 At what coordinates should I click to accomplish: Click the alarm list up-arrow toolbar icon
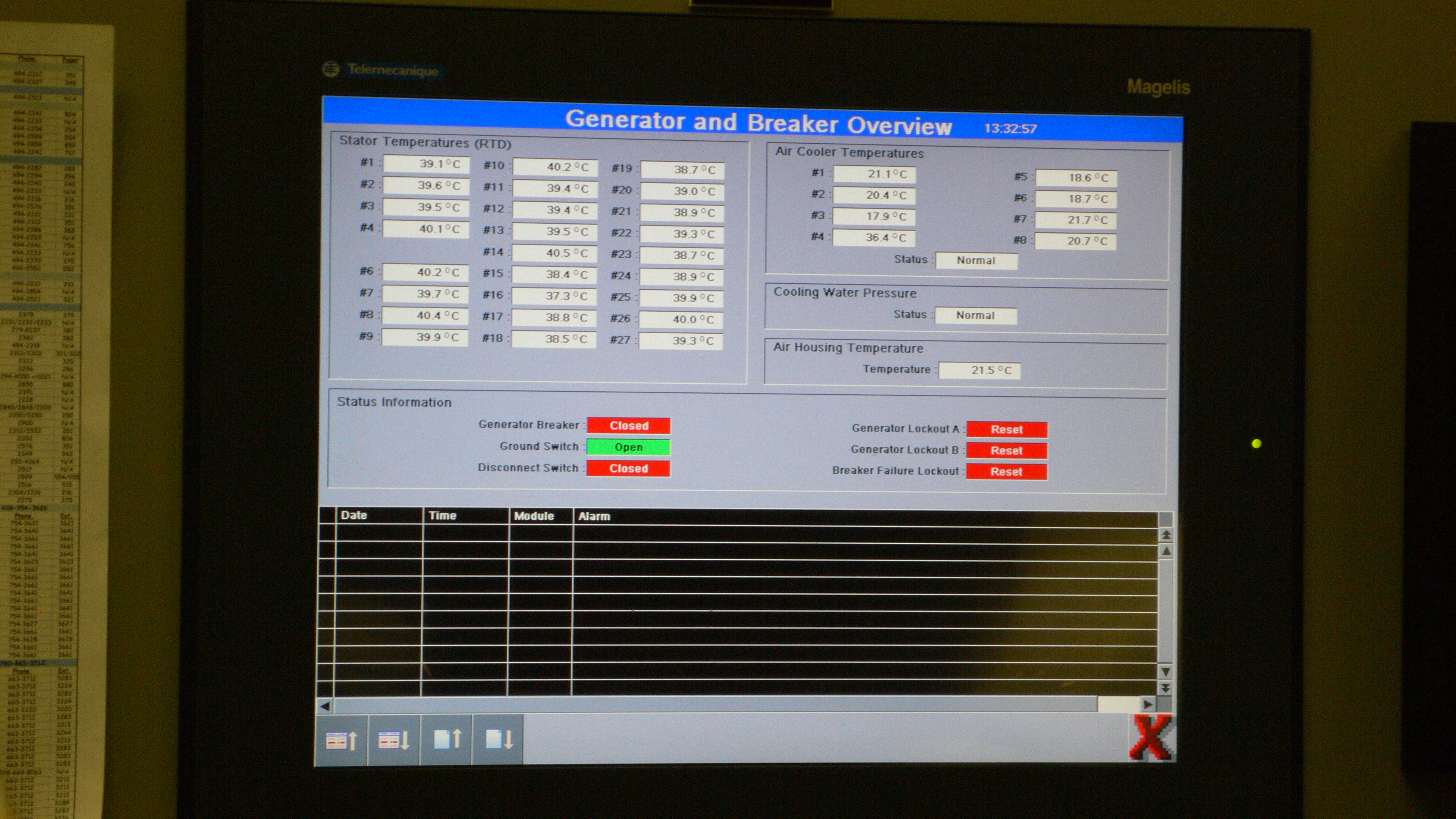click(341, 740)
